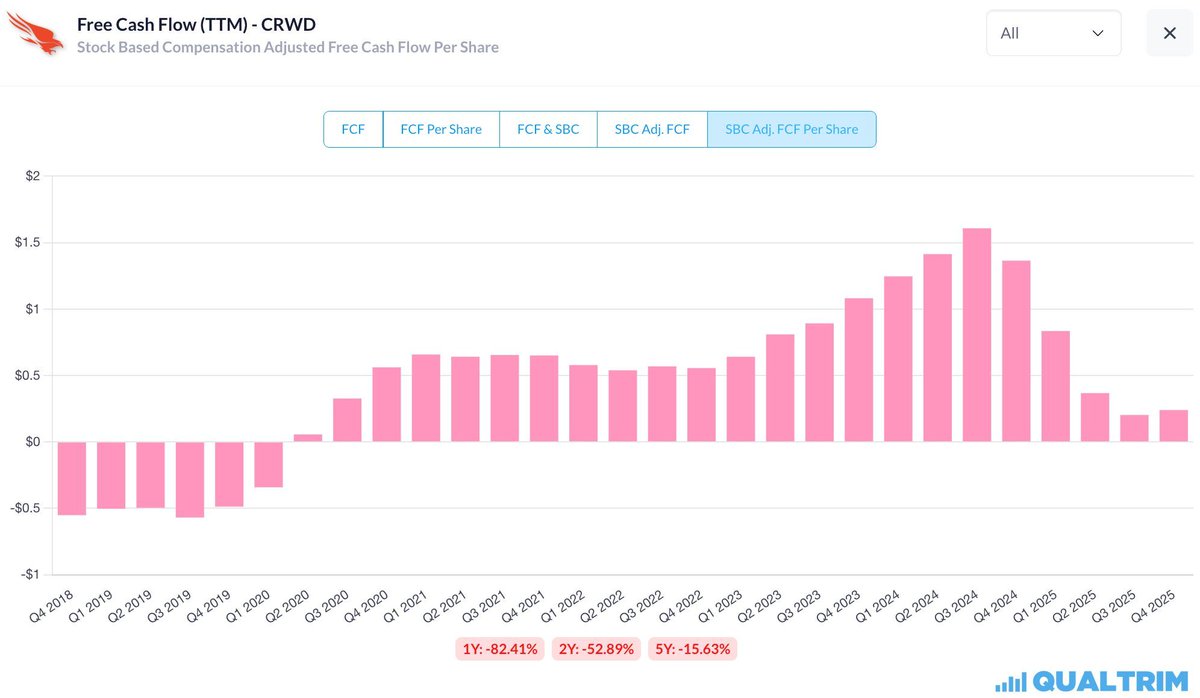Click the Q4 2025 bar

pyautogui.click(x=1173, y=426)
